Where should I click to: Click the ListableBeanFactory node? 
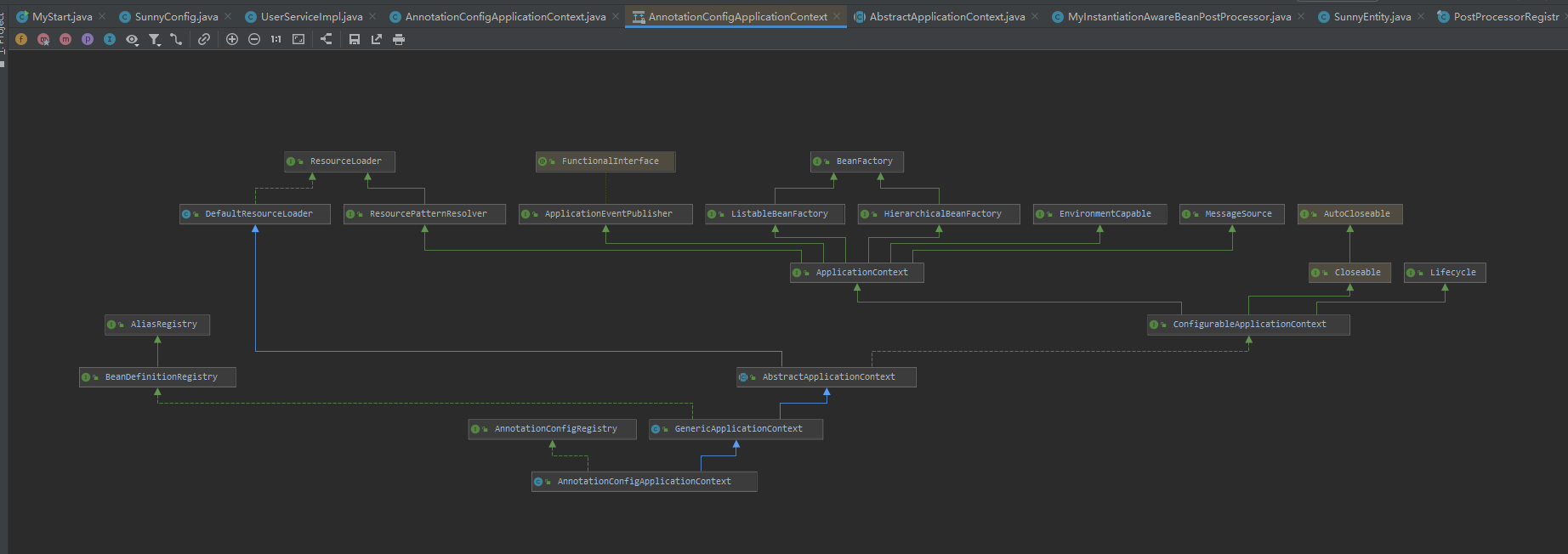coord(775,214)
